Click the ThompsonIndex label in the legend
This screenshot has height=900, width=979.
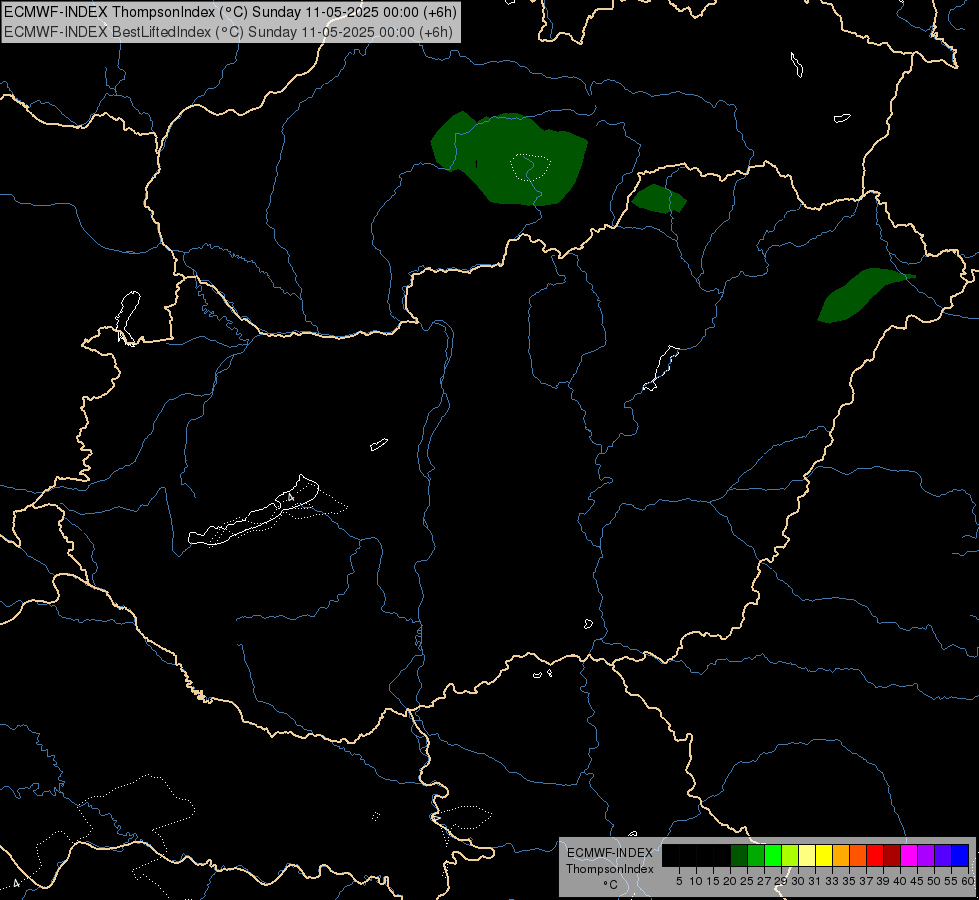(610, 869)
